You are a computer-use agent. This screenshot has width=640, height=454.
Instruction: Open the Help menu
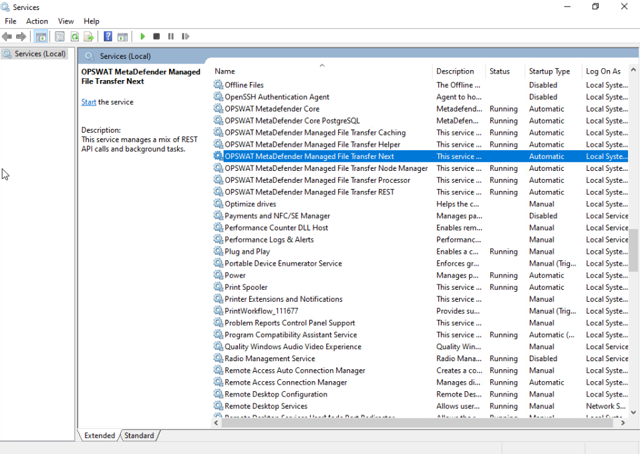point(91,21)
